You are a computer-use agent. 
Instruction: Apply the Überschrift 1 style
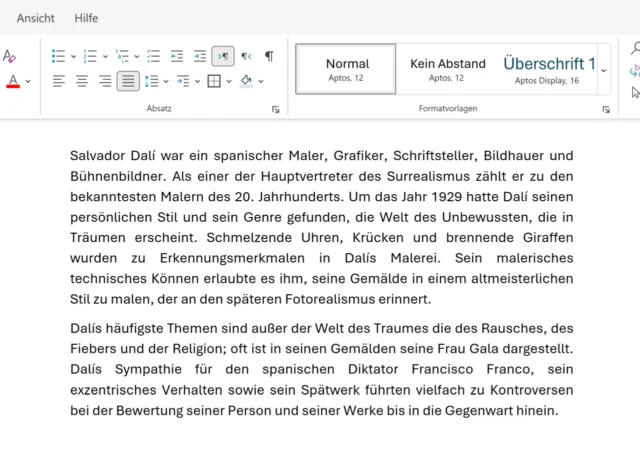click(549, 68)
